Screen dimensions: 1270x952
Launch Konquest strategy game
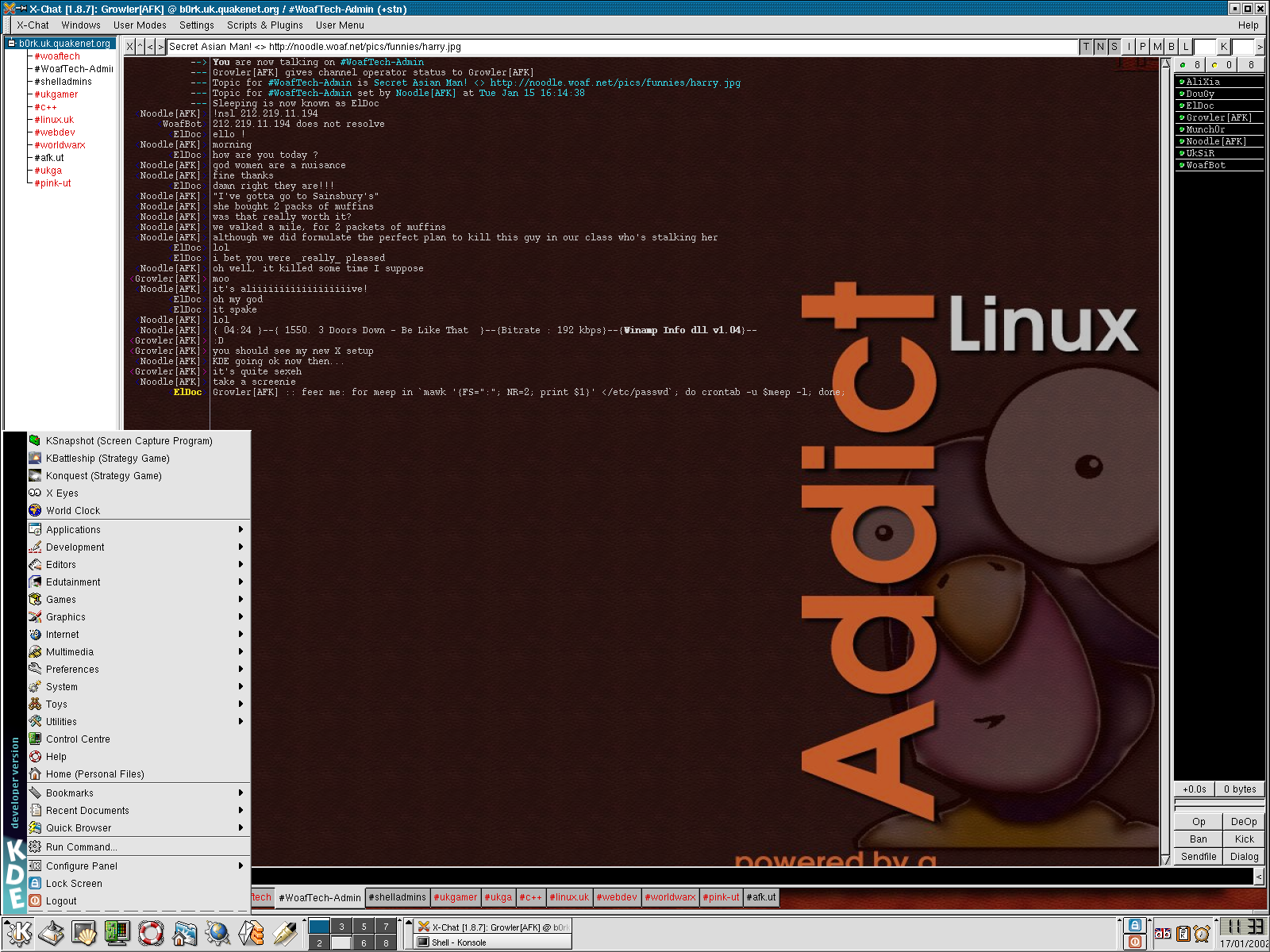138,476
